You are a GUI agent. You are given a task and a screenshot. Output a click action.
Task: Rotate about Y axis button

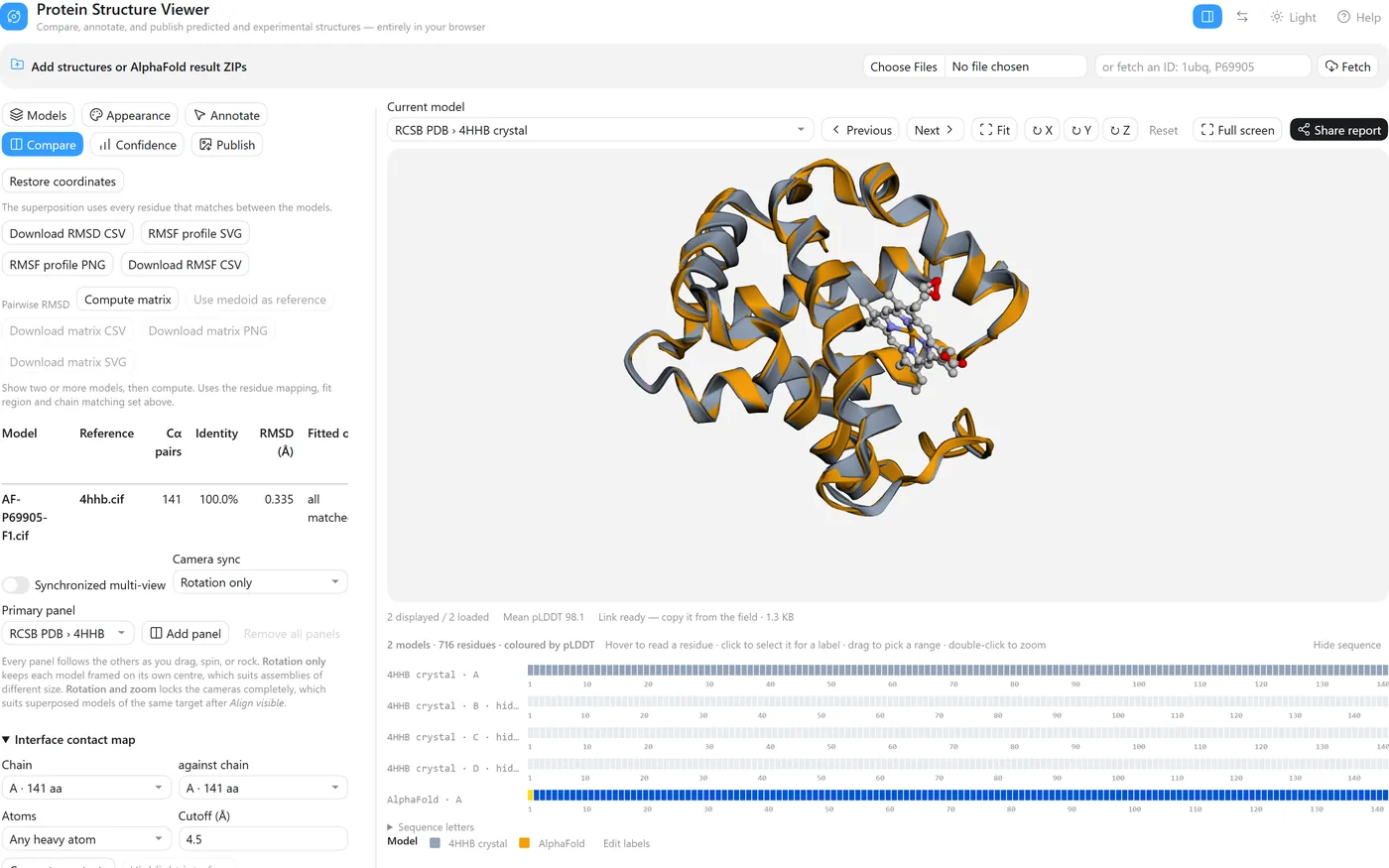coord(1081,130)
